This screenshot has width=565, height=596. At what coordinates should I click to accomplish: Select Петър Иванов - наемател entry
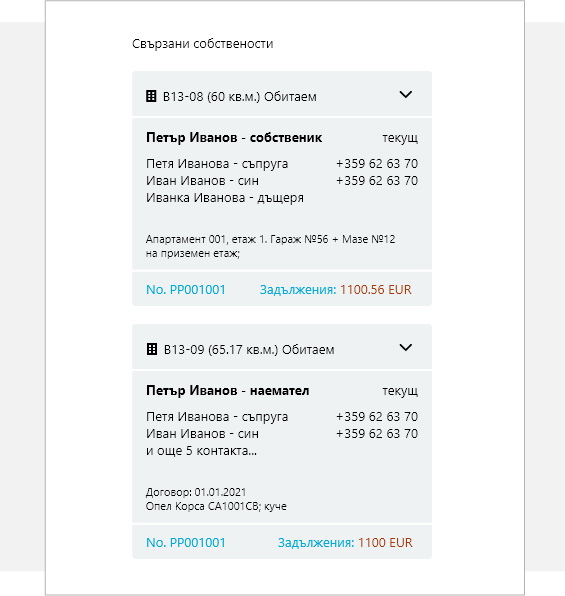pyautogui.click(x=228, y=390)
